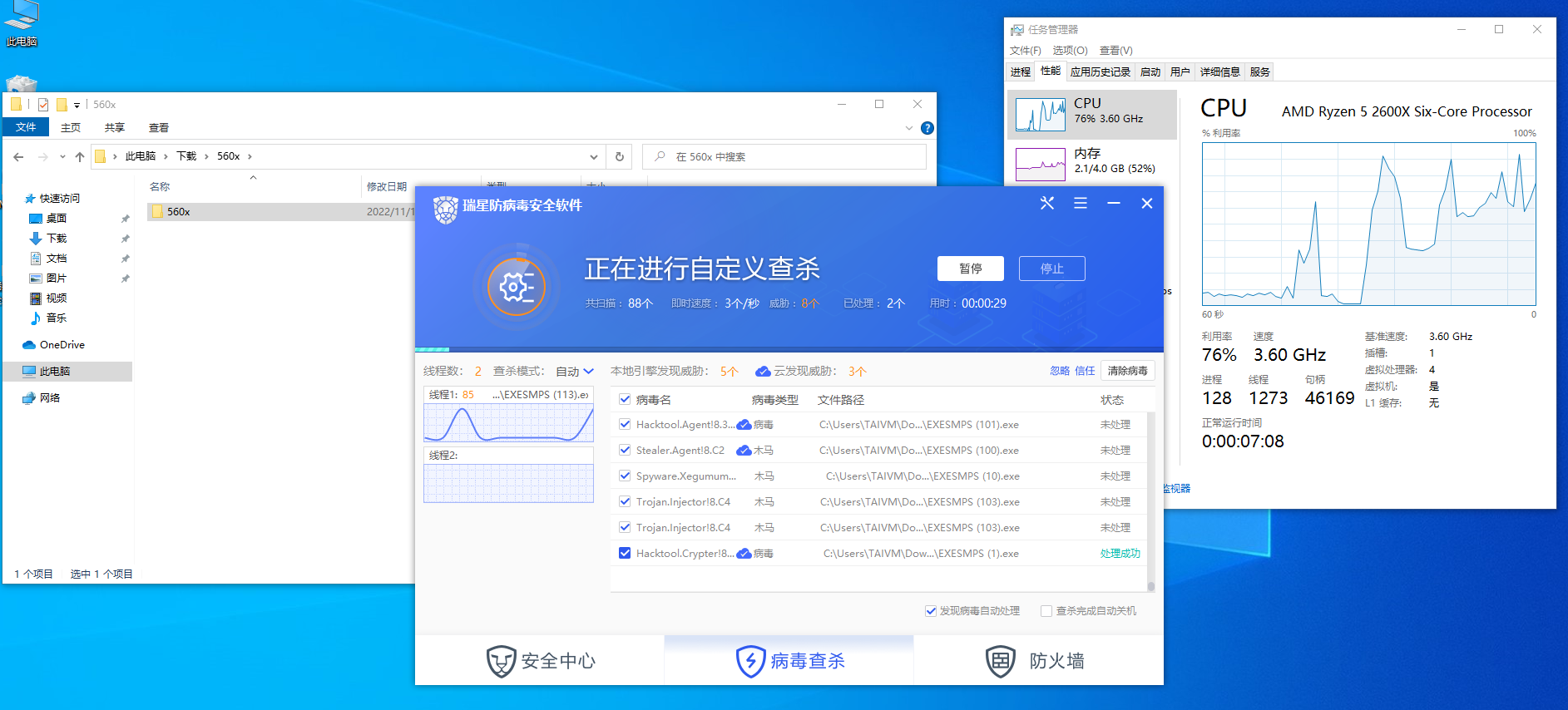Open recent locations dropdown in Explorer

coord(62,156)
